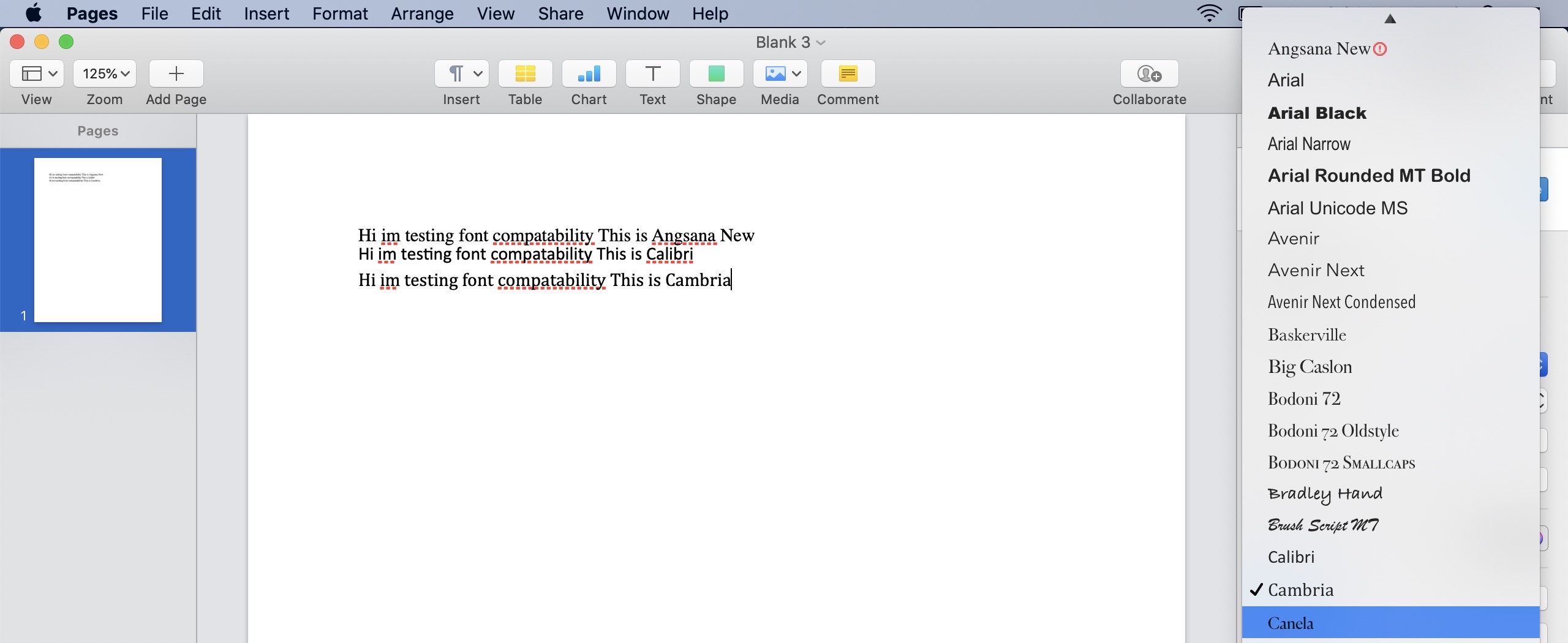Image resolution: width=1568 pixels, height=643 pixels.
Task: Choose the Arial Black font
Action: (x=1390, y=113)
